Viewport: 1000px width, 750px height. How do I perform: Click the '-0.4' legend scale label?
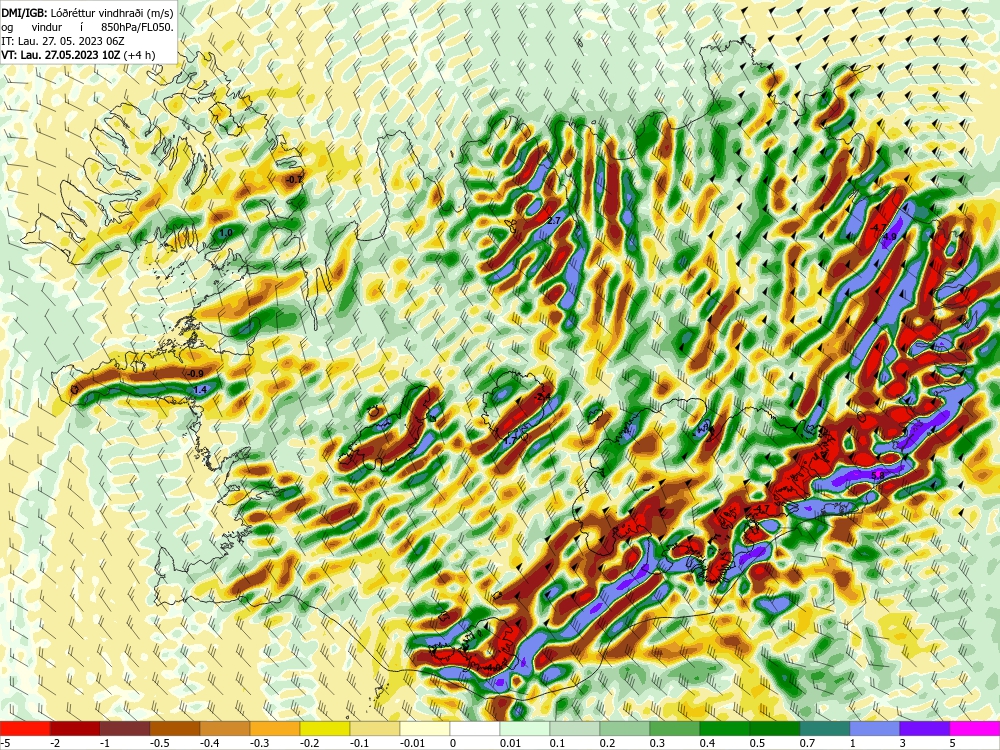[x=209, y=743]
